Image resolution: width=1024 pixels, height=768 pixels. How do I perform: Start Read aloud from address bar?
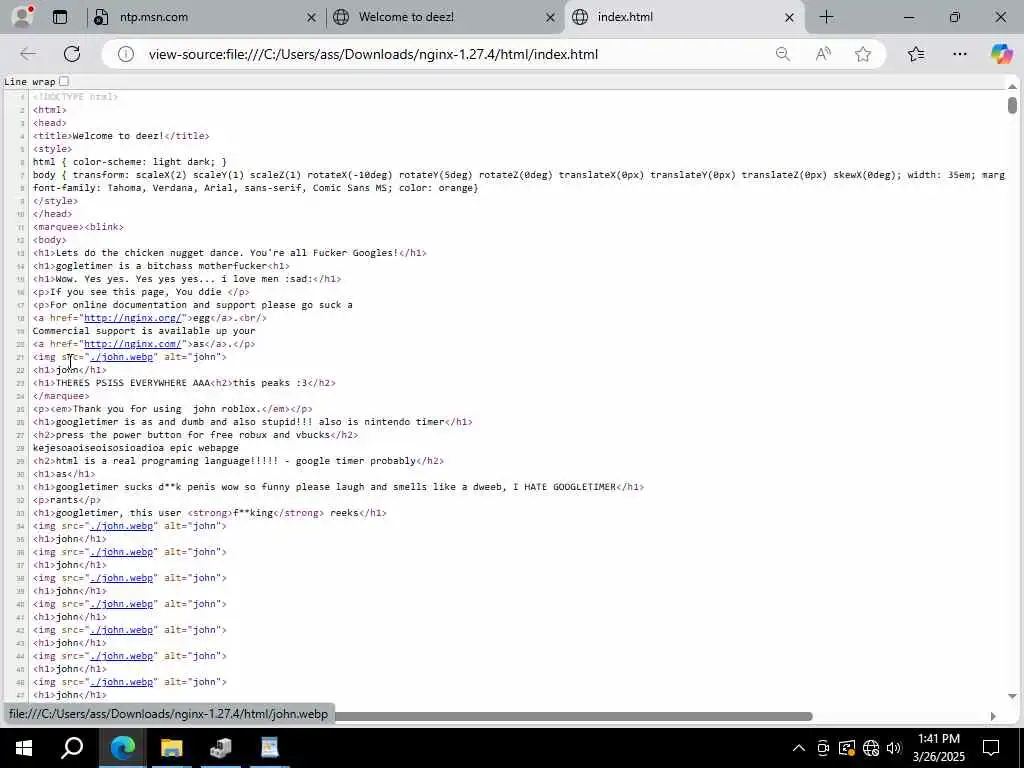point(823,54)
